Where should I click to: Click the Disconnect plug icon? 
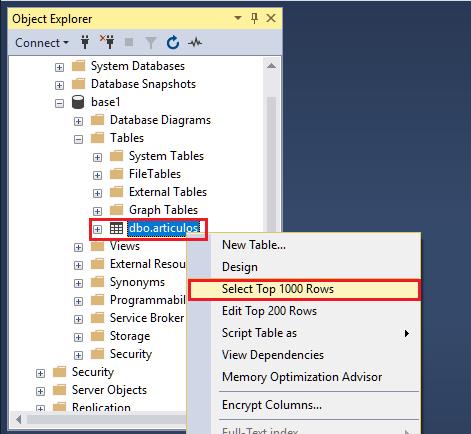[x=107, y=42]
